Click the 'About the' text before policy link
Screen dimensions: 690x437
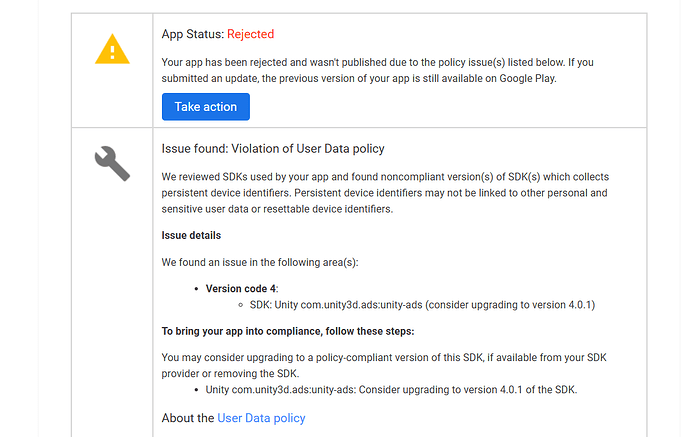point(188,418)
